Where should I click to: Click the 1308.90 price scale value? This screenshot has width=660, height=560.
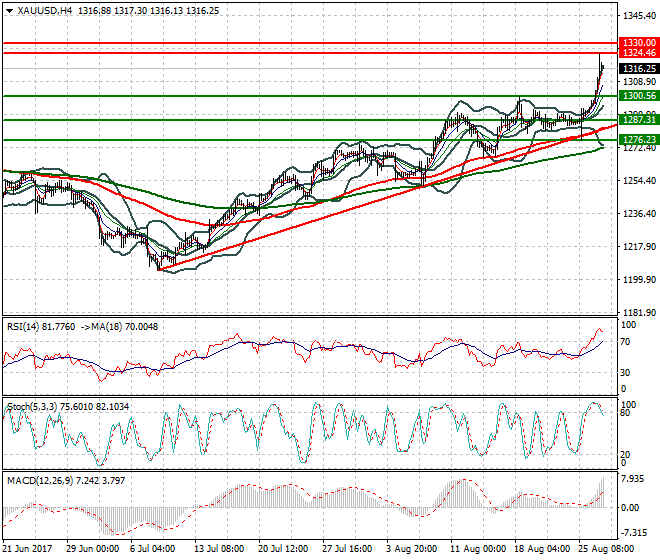[639, 82]
